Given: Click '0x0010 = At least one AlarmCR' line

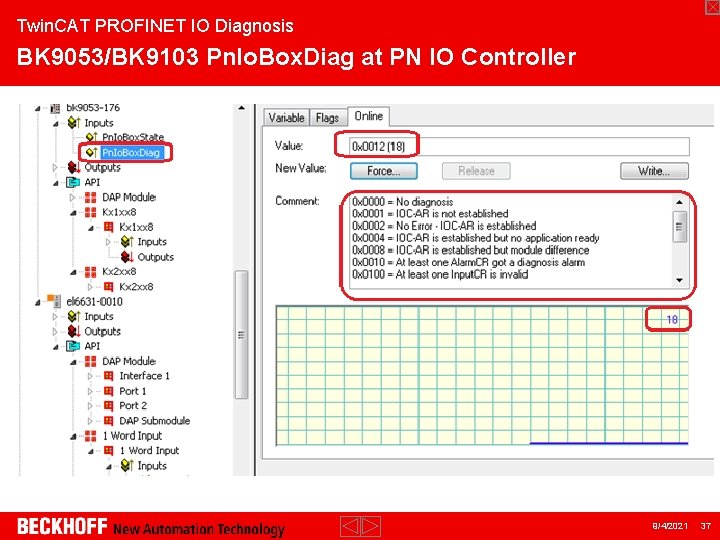Looking at the screenshot, I should click(468, 262).
